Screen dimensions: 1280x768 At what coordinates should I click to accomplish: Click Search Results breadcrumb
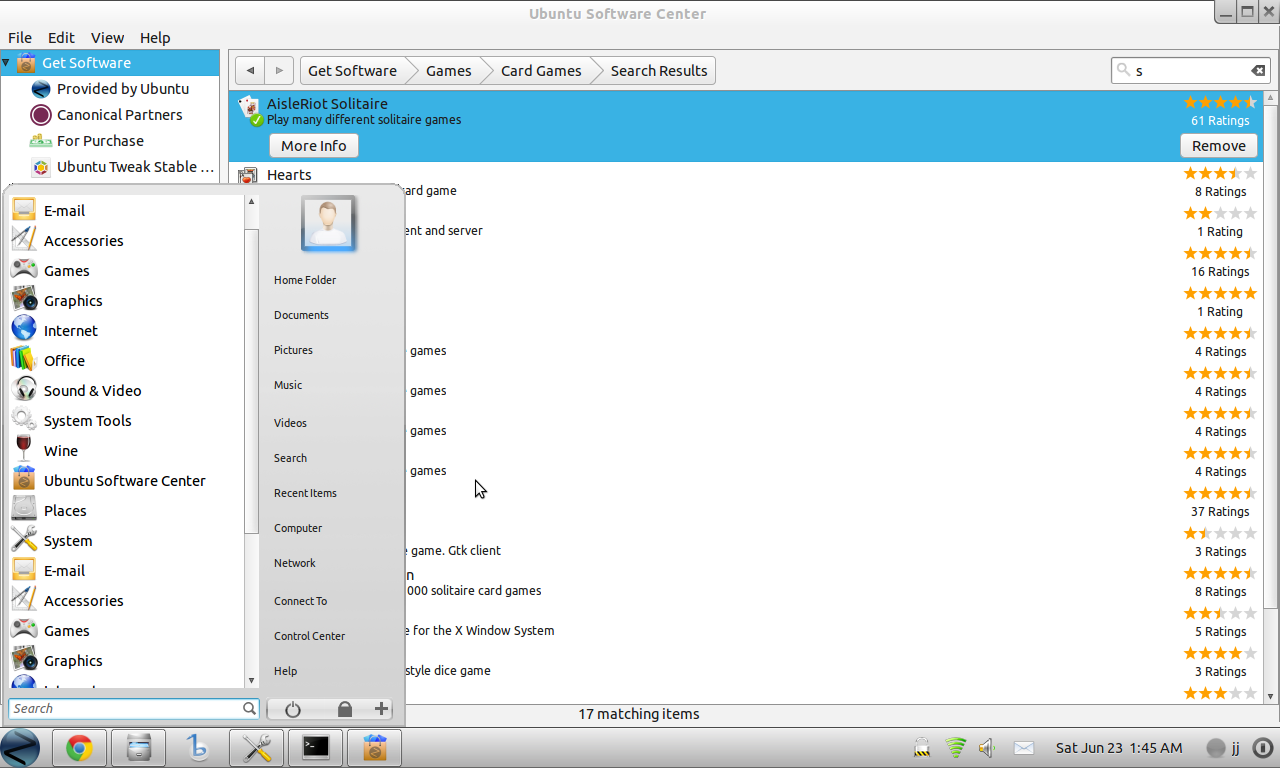(659, 71)
